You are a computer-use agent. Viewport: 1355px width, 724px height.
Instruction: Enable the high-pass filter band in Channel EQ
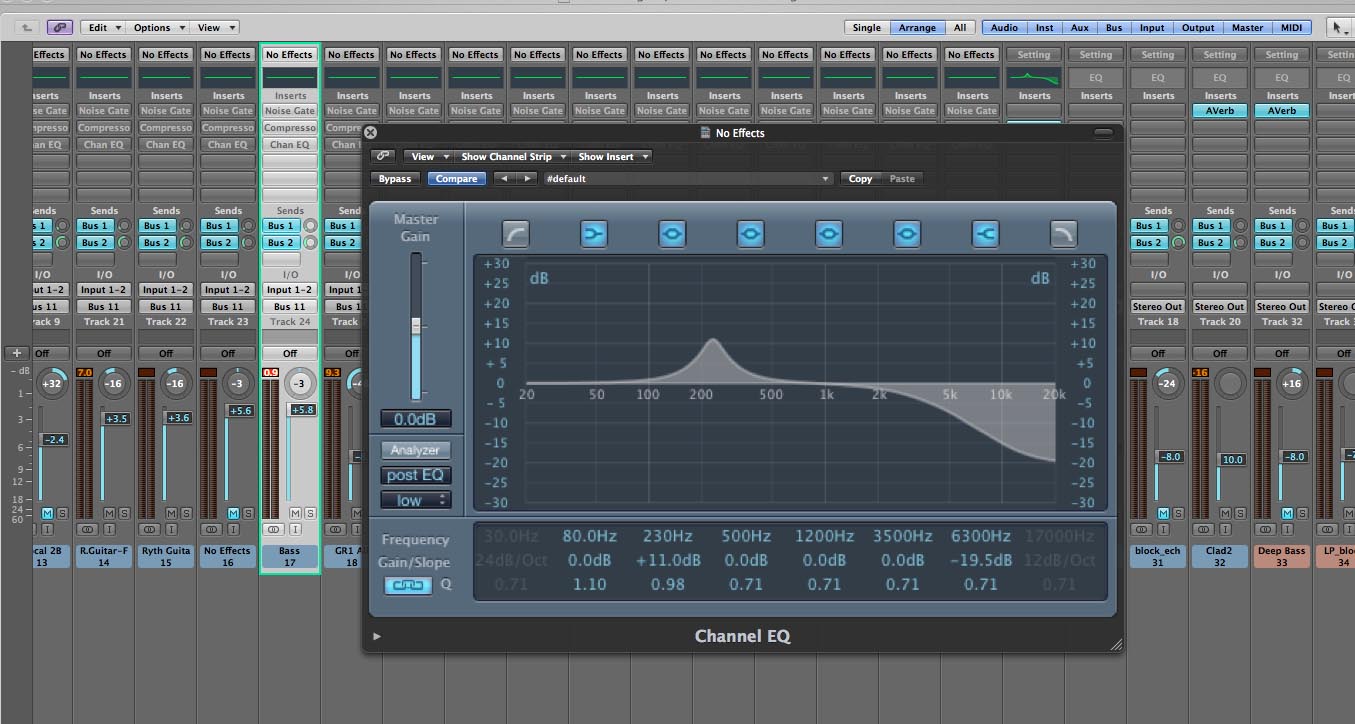tap(515, 234)
